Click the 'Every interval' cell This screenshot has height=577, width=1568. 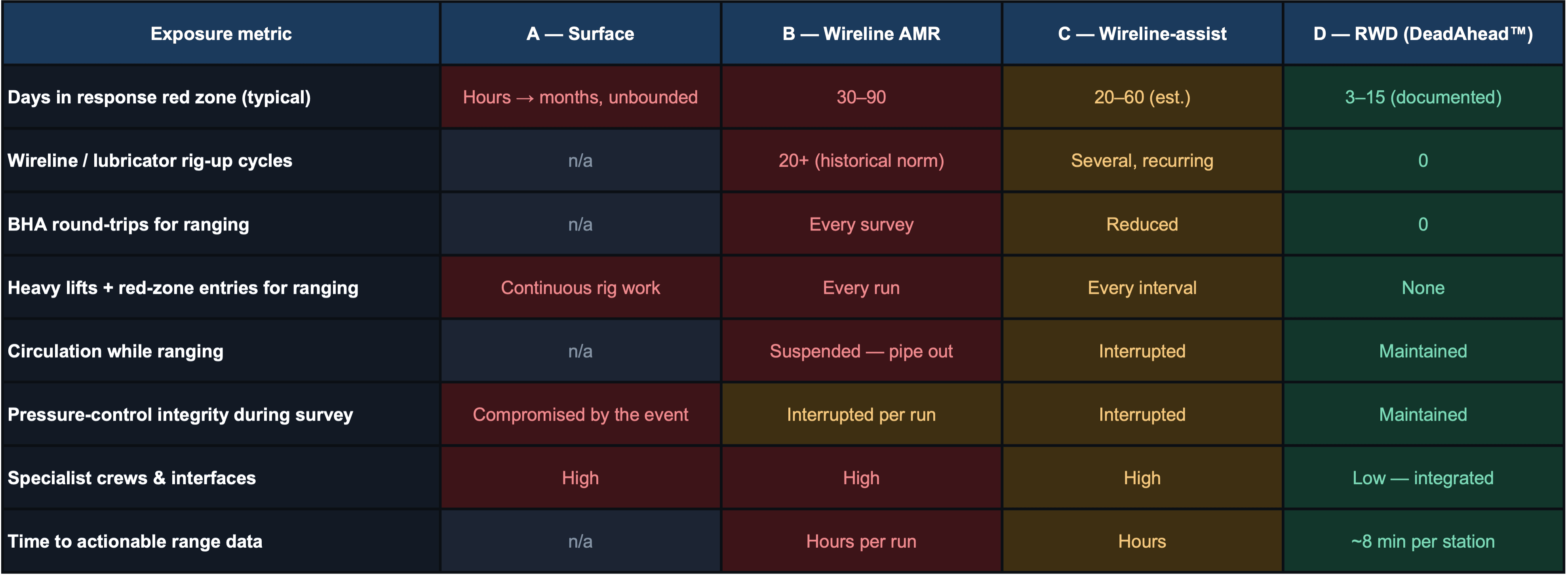pyautogui.click(x=1142, y=287)
